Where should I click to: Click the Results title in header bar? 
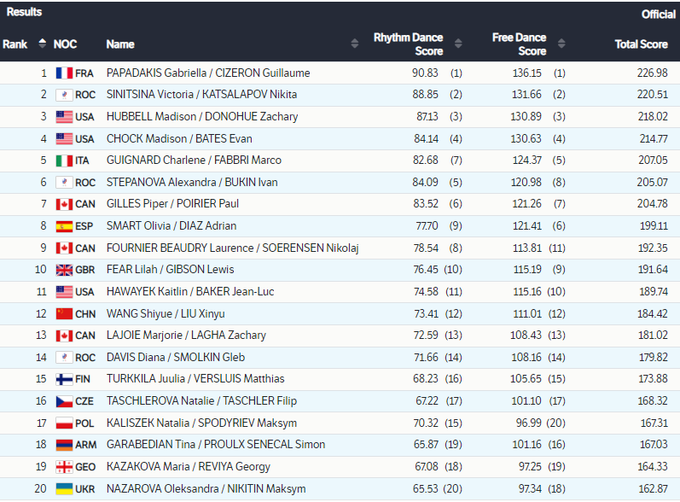tap(24, 12)
